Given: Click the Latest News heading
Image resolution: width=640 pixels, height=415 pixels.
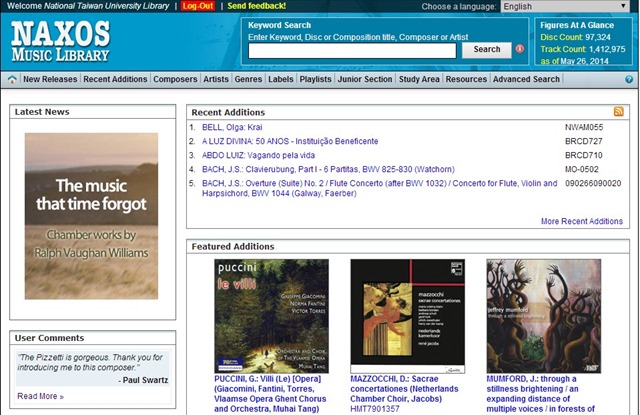Looking at the screenshot, I should point(42,112).
